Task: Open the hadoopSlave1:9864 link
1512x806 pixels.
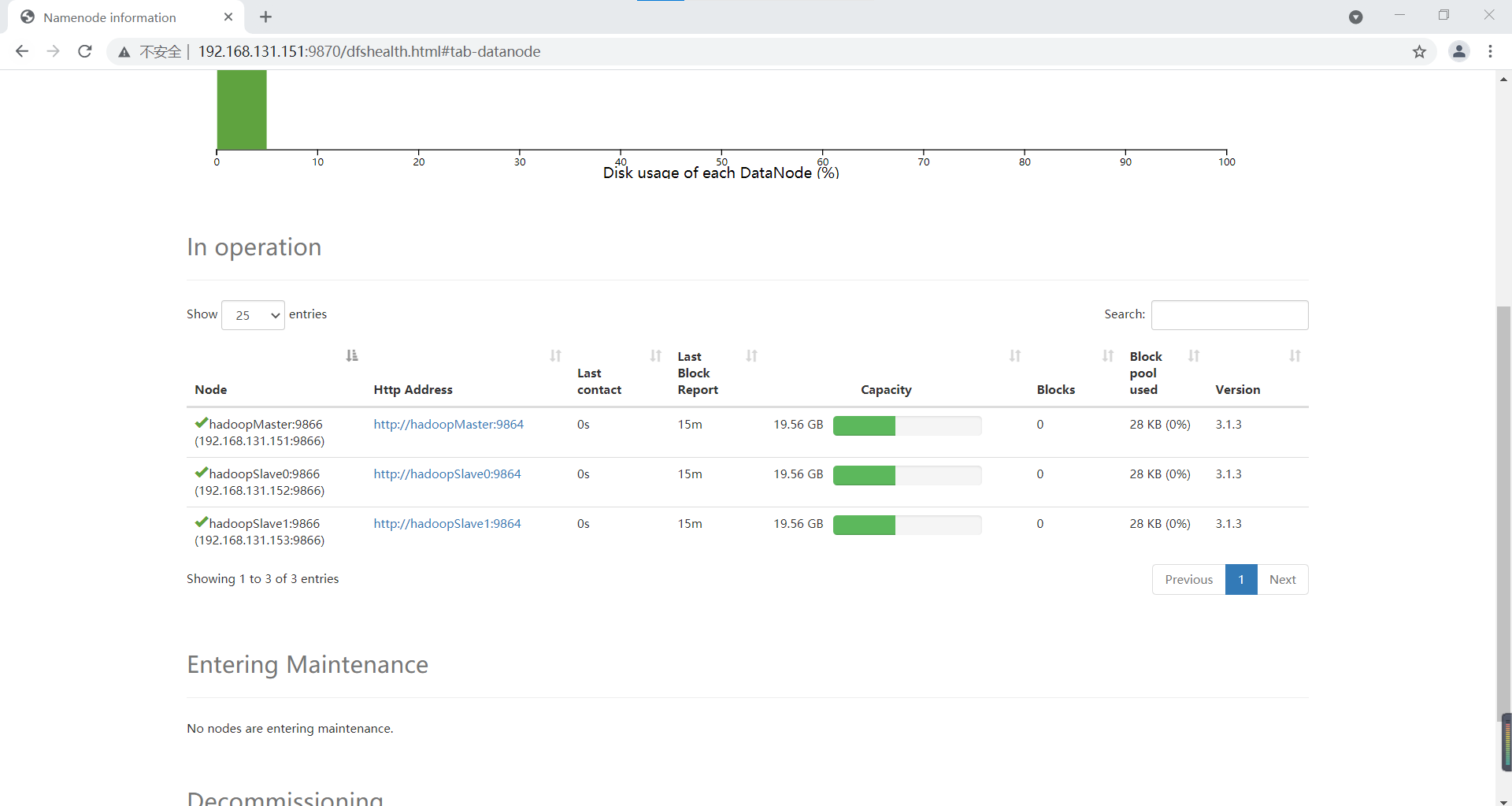Action: coord(447,523)
